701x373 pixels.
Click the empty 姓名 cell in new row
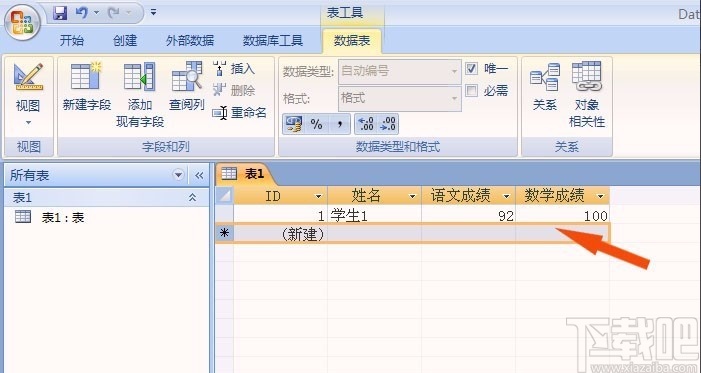(x=374, y=234)
